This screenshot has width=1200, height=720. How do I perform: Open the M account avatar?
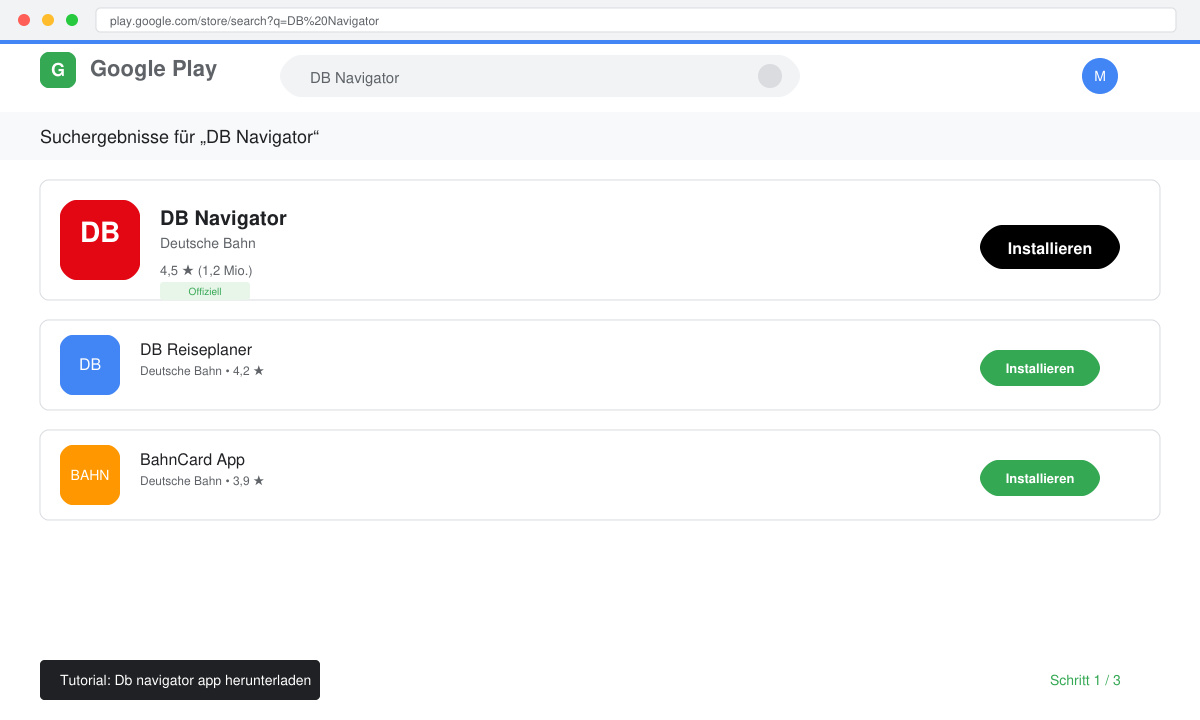(x=1100, y=76)
